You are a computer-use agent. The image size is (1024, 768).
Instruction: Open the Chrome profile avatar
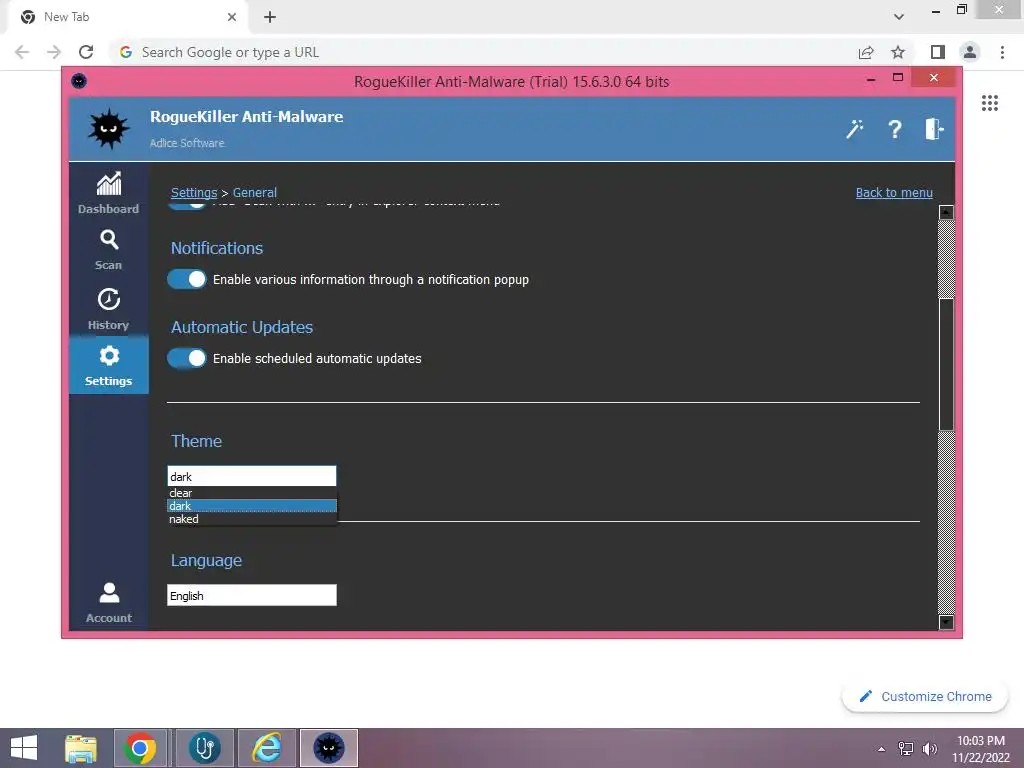(970, 52)
